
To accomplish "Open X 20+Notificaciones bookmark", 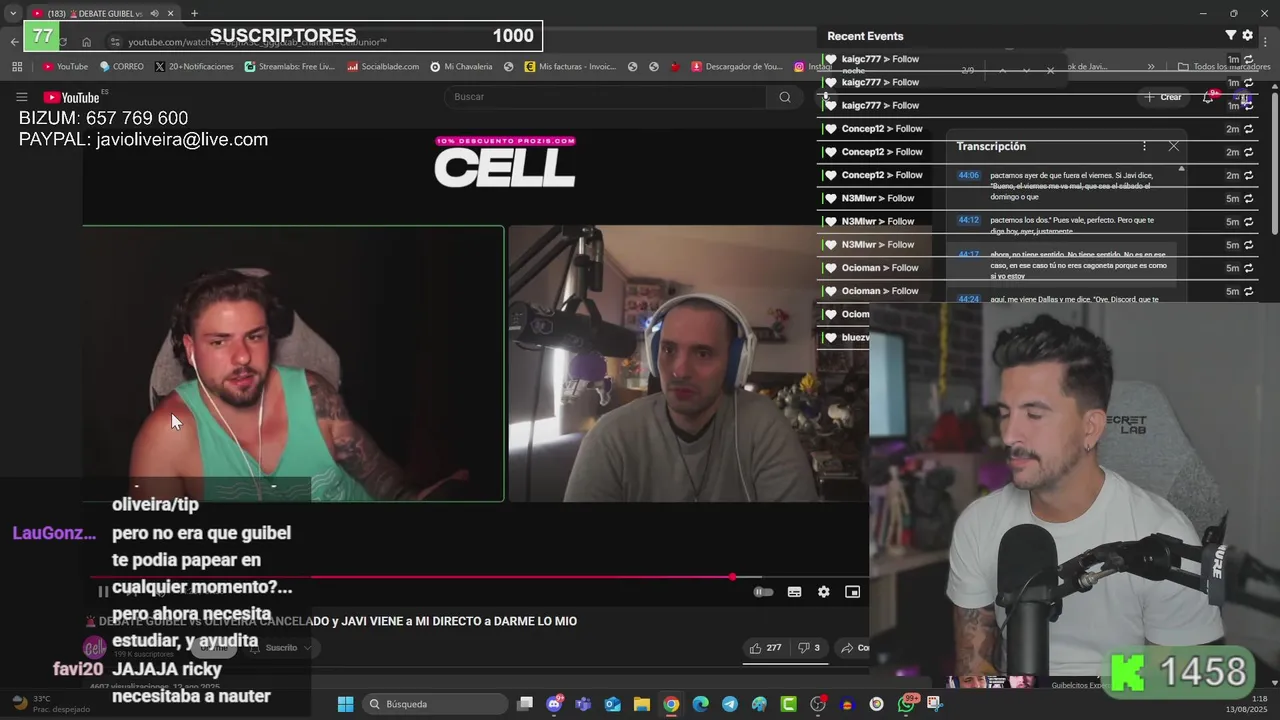I will coord(194,67).
